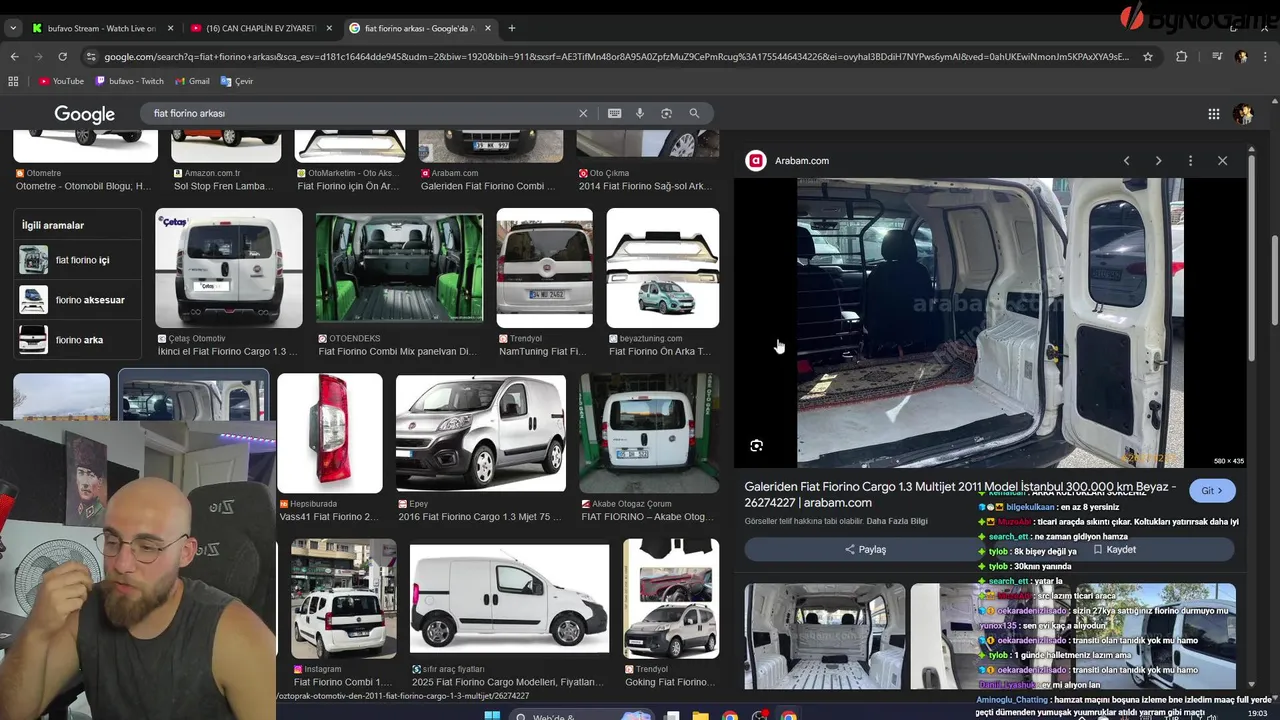Viewport: 1280px width, 720px height.
Task: Go back in the browser
Action: pyautogui.click(x=14, y=57)
